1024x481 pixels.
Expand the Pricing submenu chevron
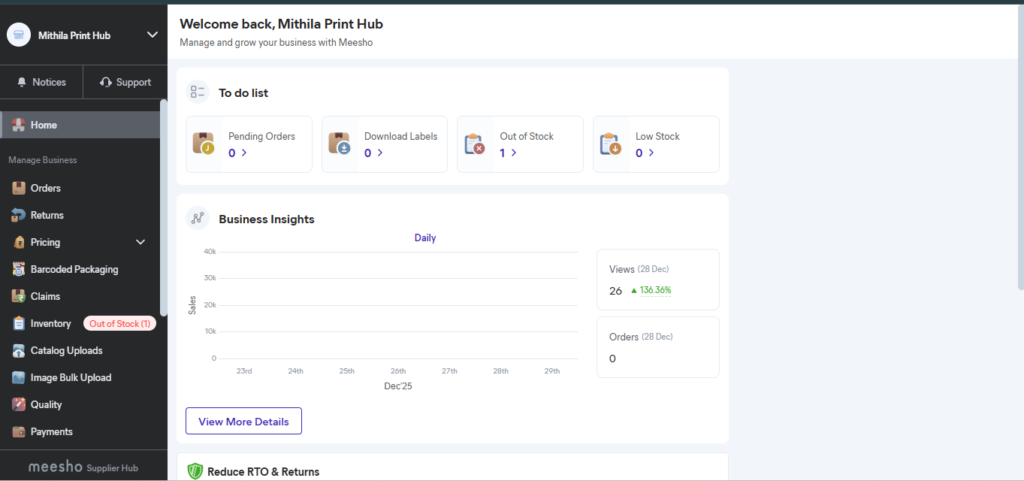pos(140,242)
